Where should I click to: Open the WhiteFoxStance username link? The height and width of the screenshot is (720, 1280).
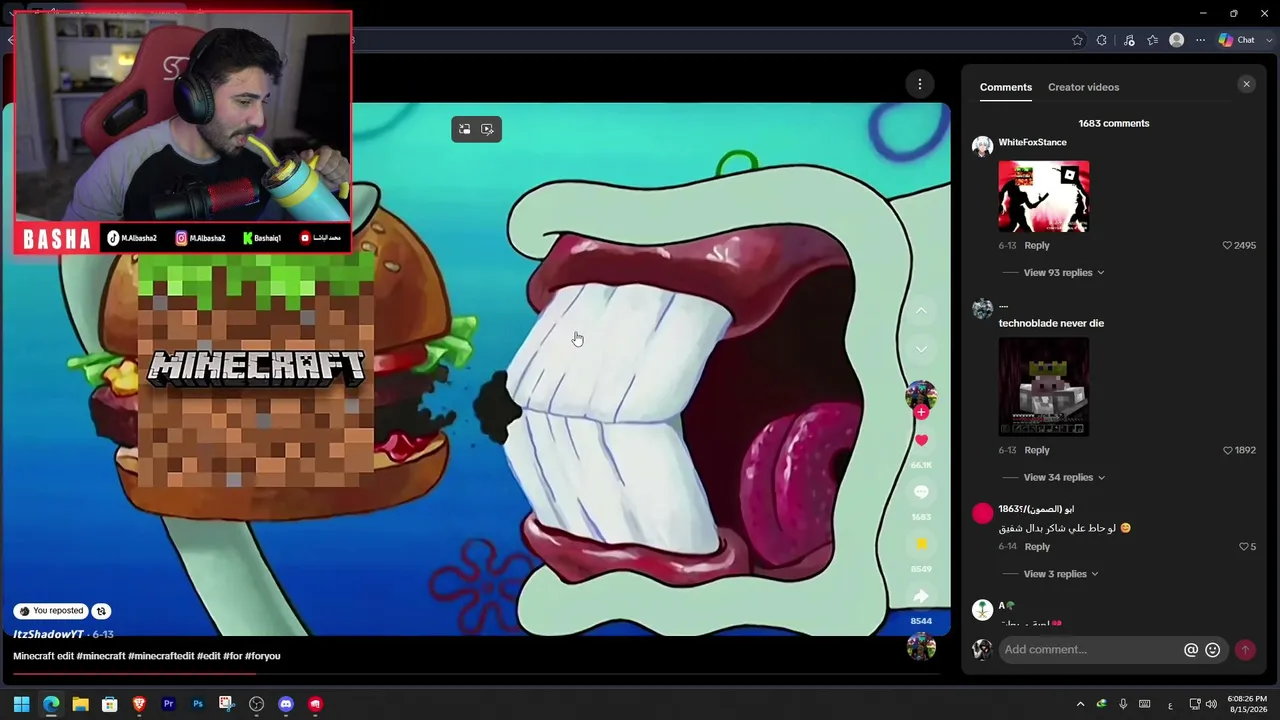pos(1032,142)
